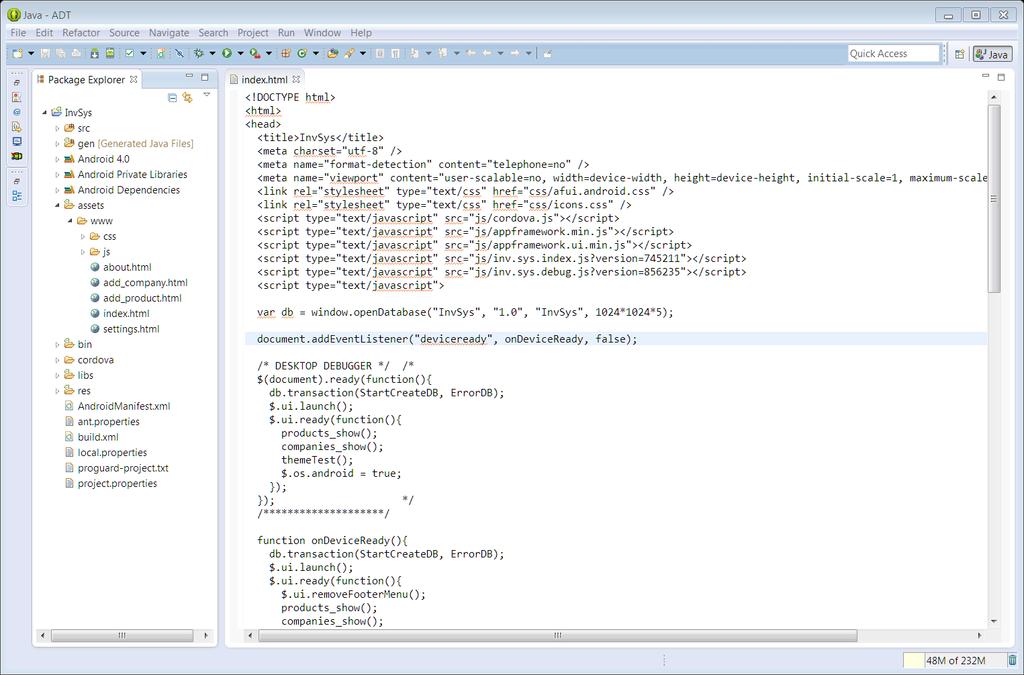Open the Android SDK Manager icon
This screenshot has width=1024, height=675.
[x=95, y=54]
